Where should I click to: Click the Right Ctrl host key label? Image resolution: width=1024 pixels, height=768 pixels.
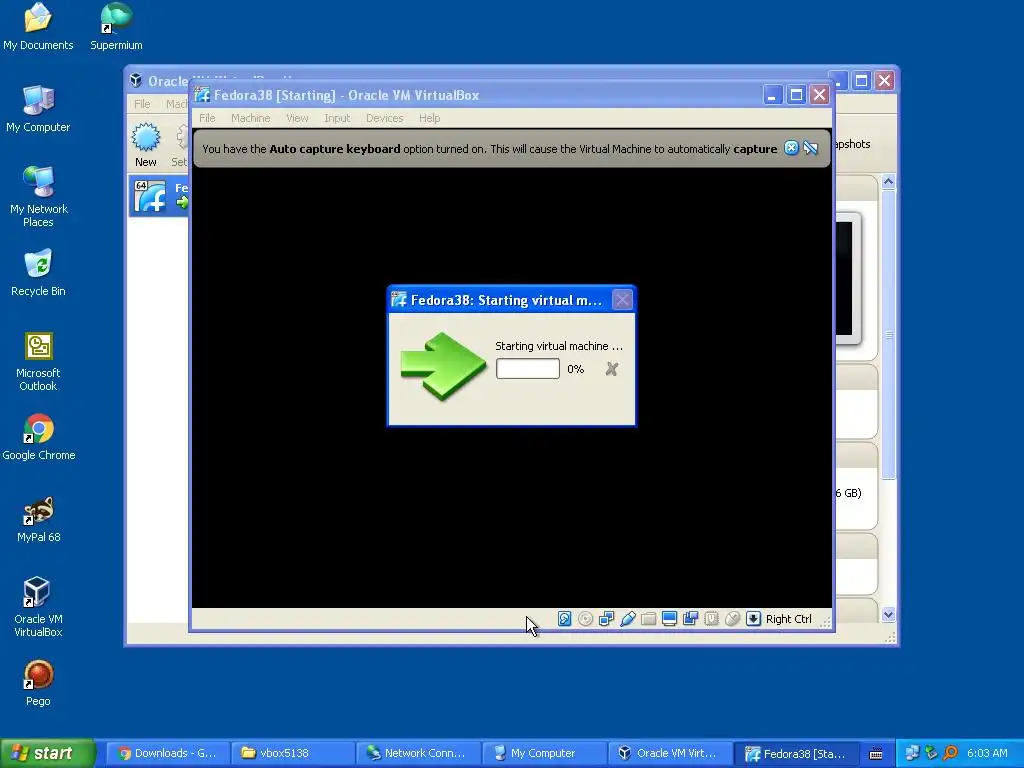(788, 619)
